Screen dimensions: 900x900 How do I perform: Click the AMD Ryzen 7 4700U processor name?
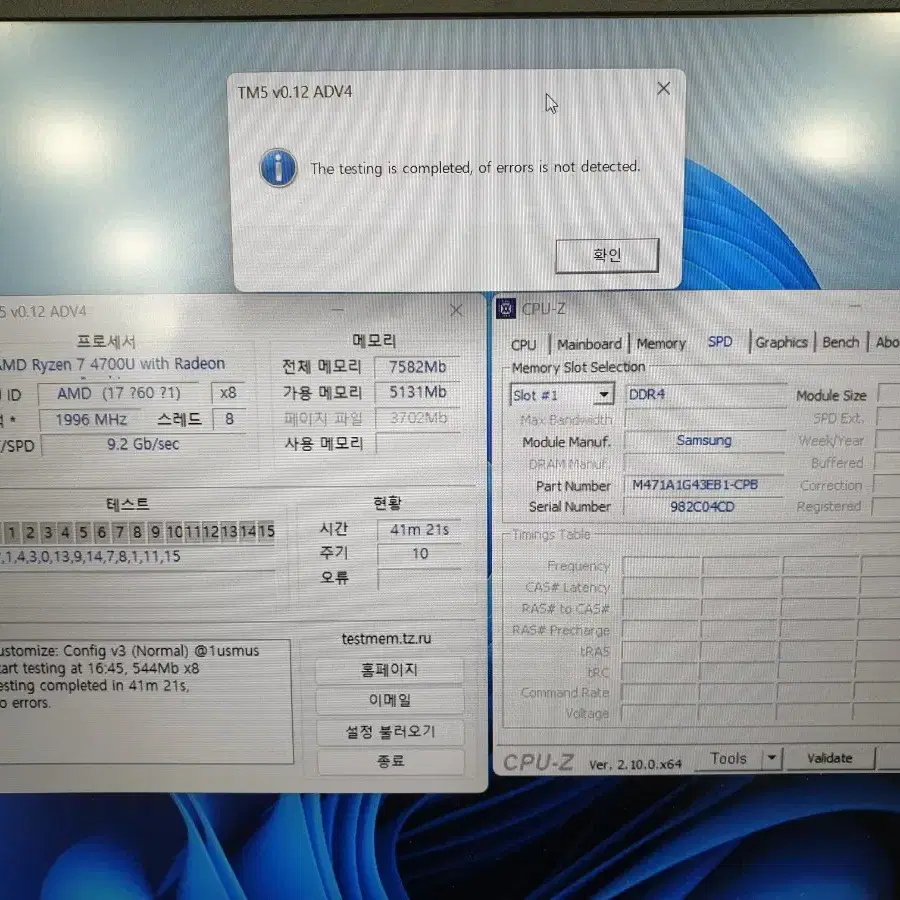[112, 364]
